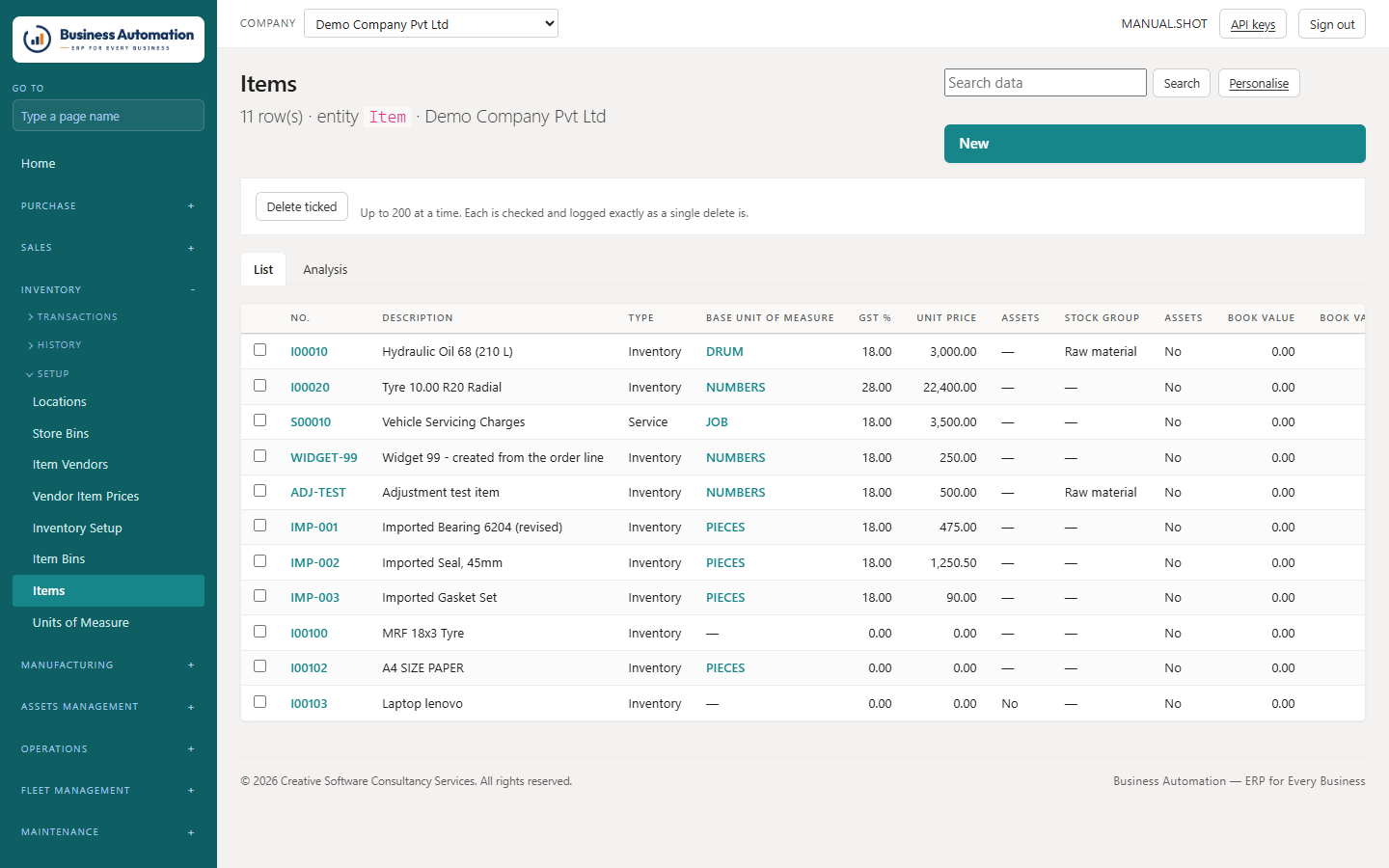Open the DRUM unit of measure link
Screen dimensions: 1389x868
724,352
